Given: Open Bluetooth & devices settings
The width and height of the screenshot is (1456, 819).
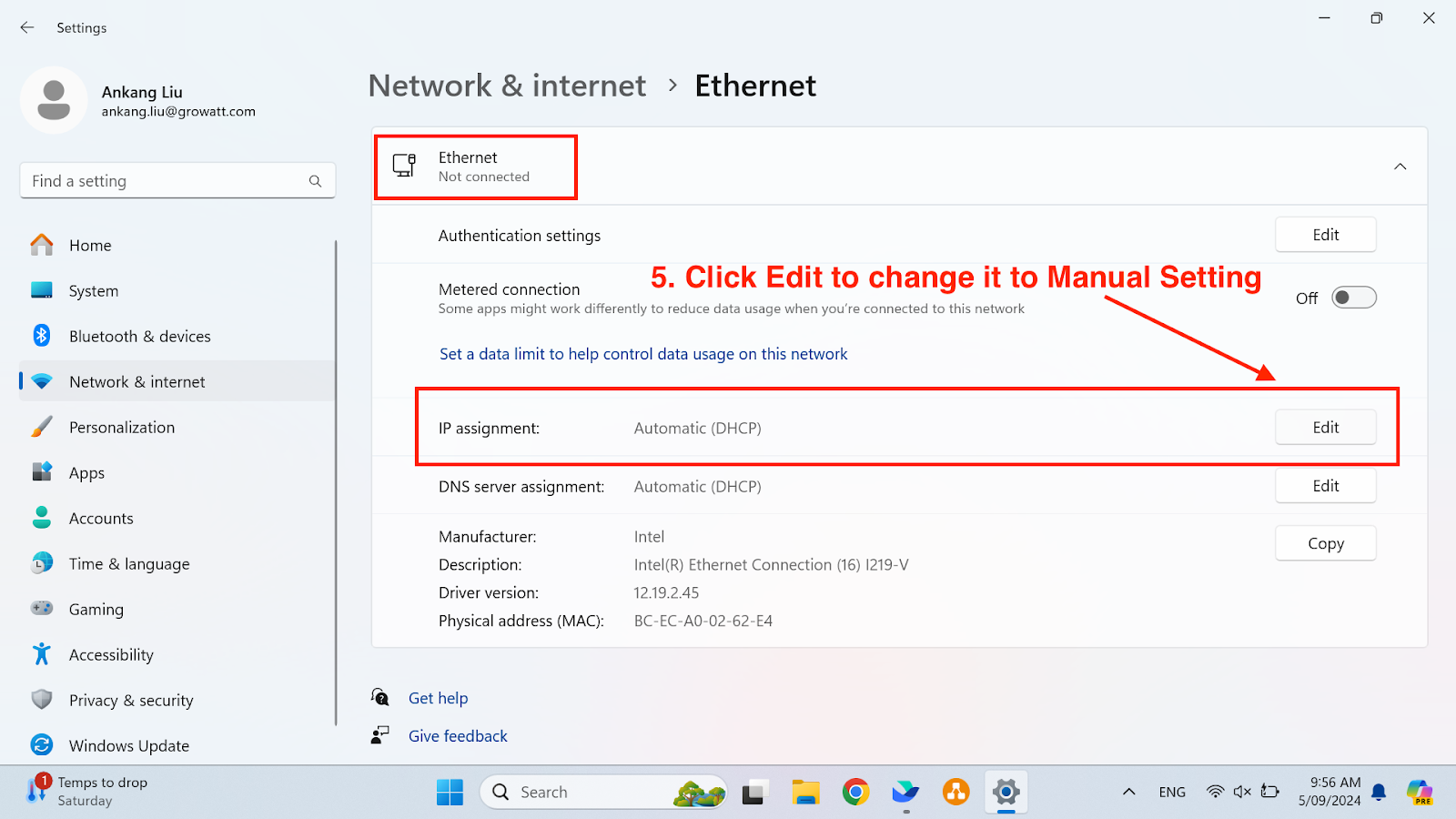Looking at the screenshot, I should coord(139,336).
